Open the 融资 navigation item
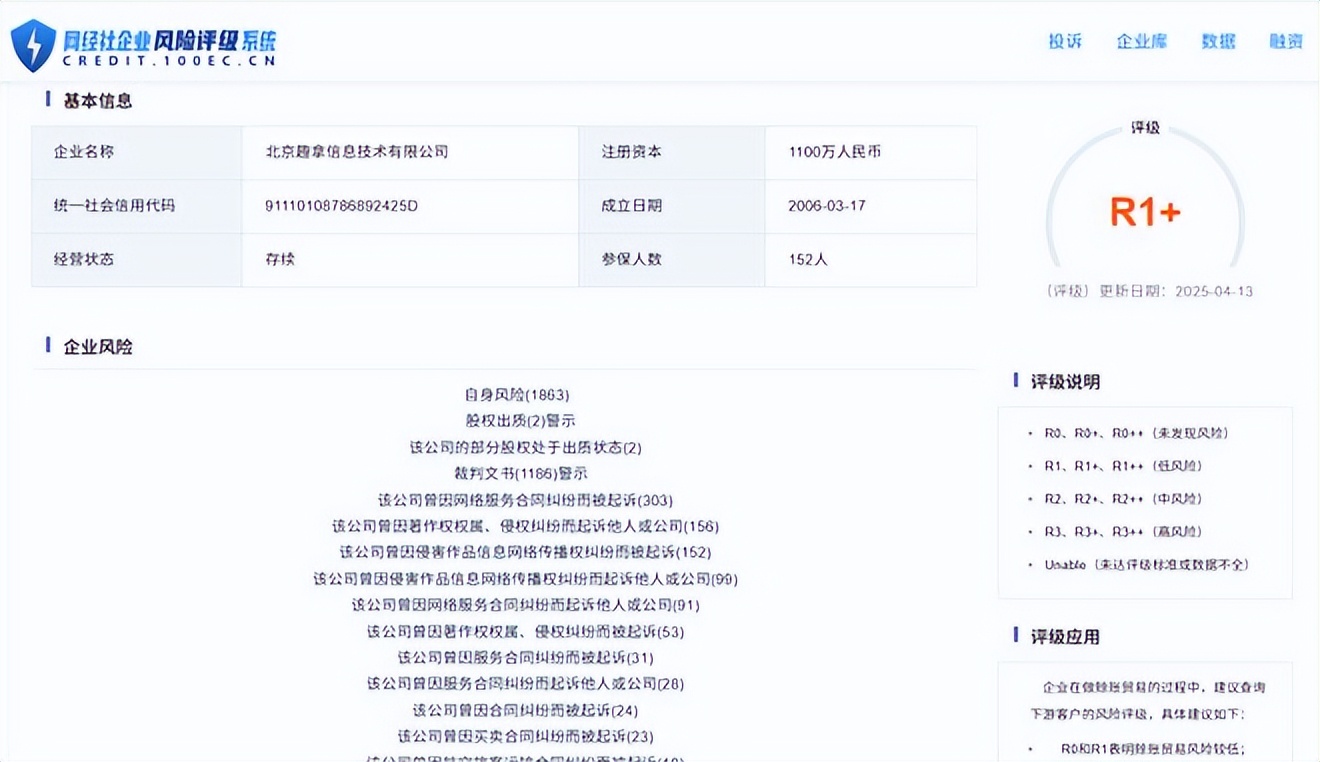Image resolution: width=1320 pixels, height=762 pixels. point(1286,41)
